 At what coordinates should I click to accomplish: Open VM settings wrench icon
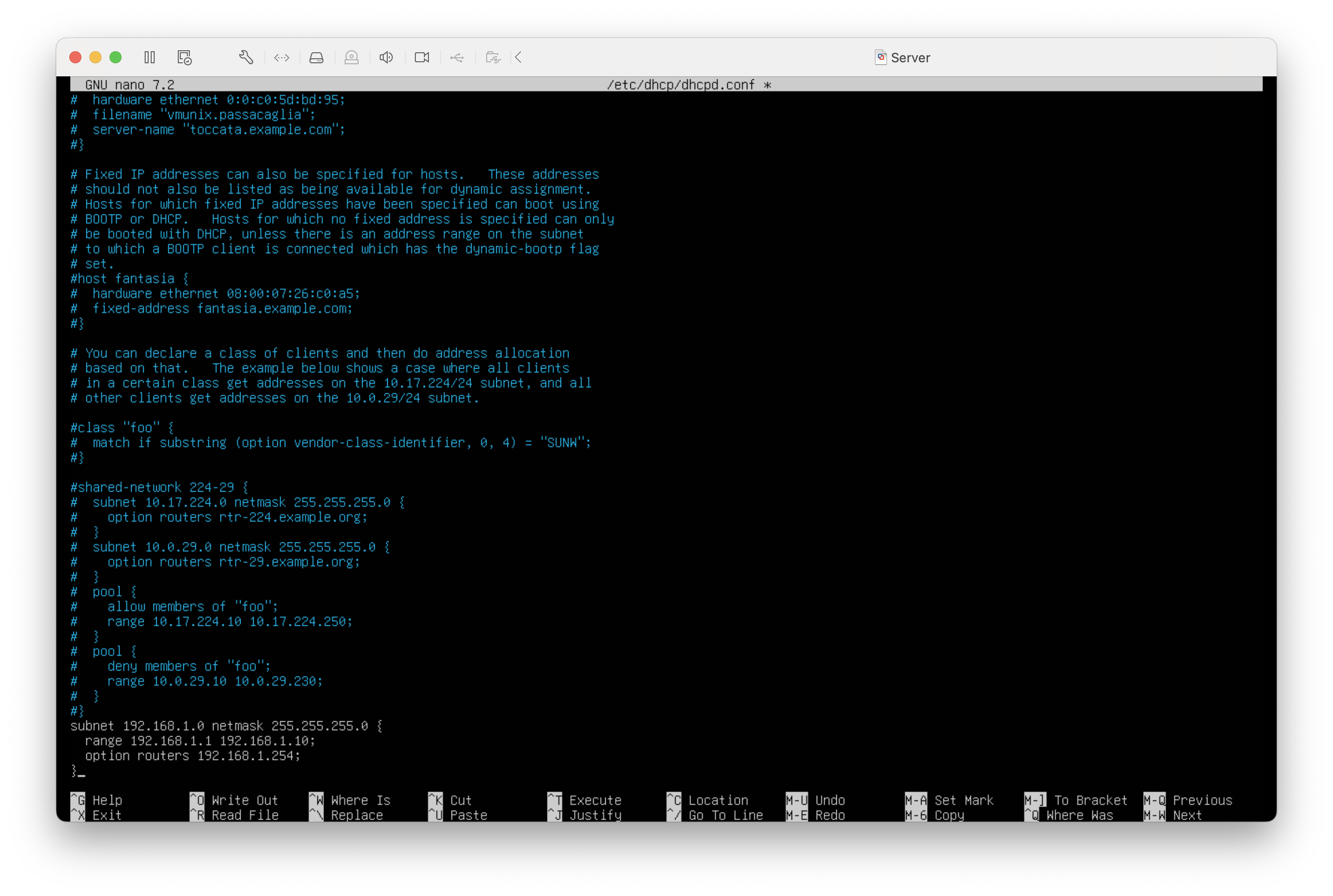coord(246,57)
